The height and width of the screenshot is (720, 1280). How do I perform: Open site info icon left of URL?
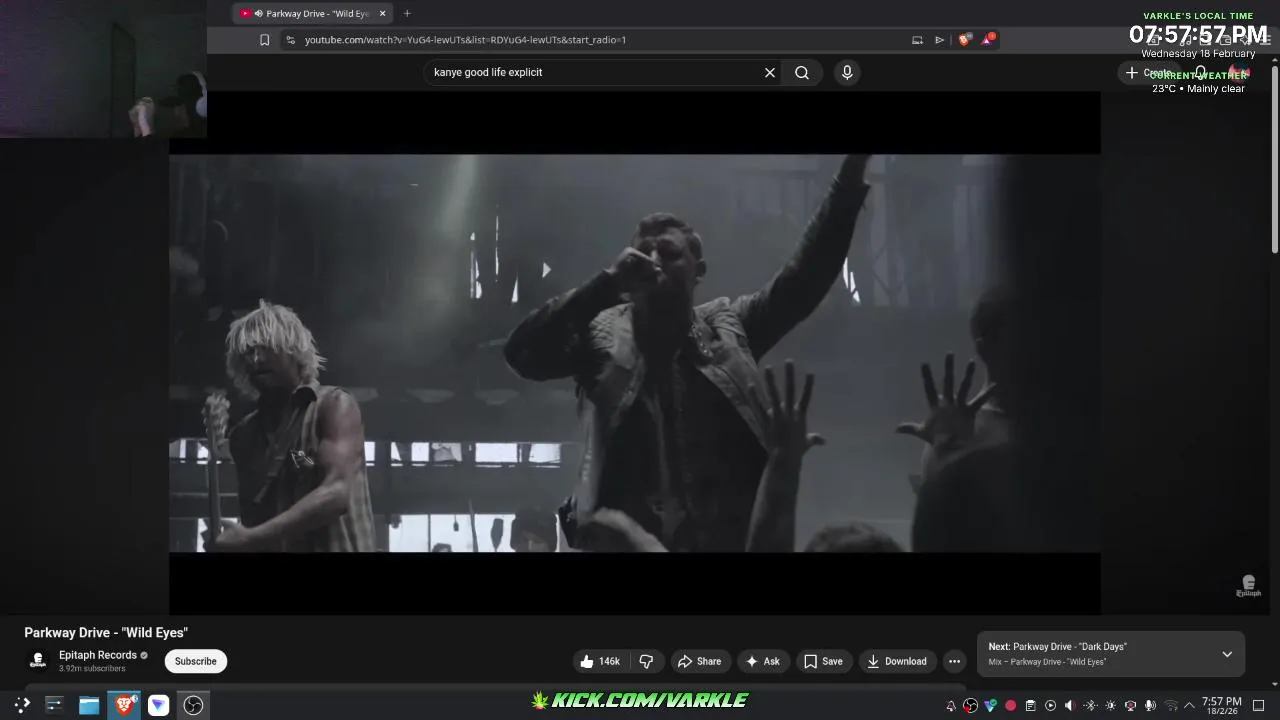pos(291,40)
